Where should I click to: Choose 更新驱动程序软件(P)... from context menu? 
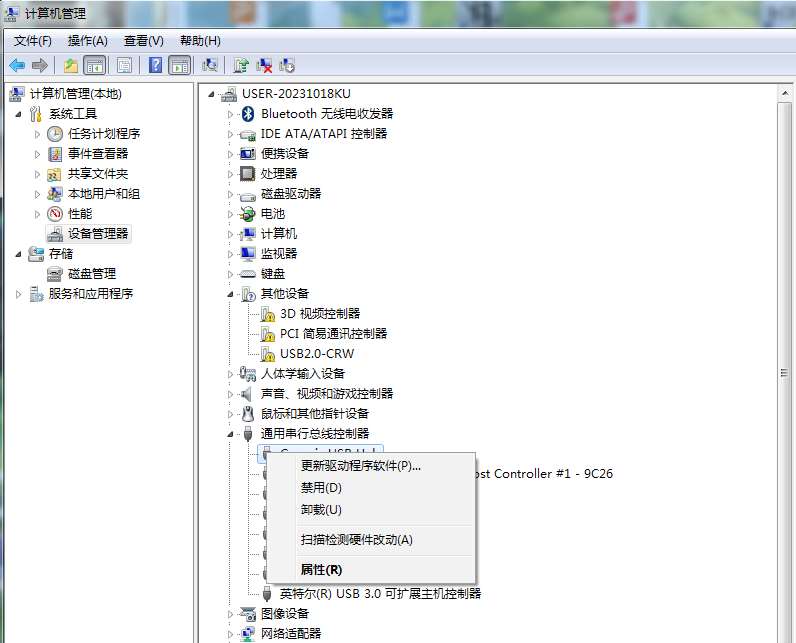point(361,466)
